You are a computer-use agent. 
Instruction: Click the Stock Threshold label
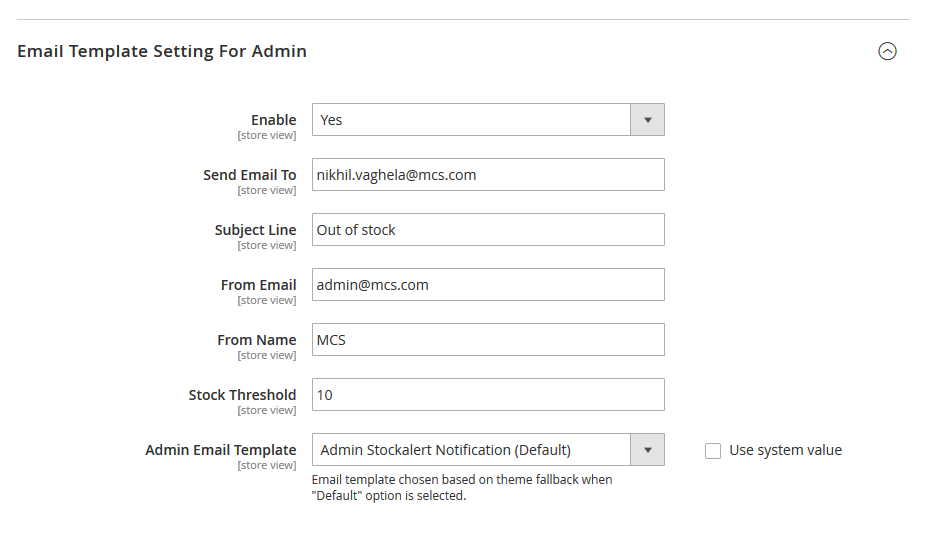click(x=242, y=395)
